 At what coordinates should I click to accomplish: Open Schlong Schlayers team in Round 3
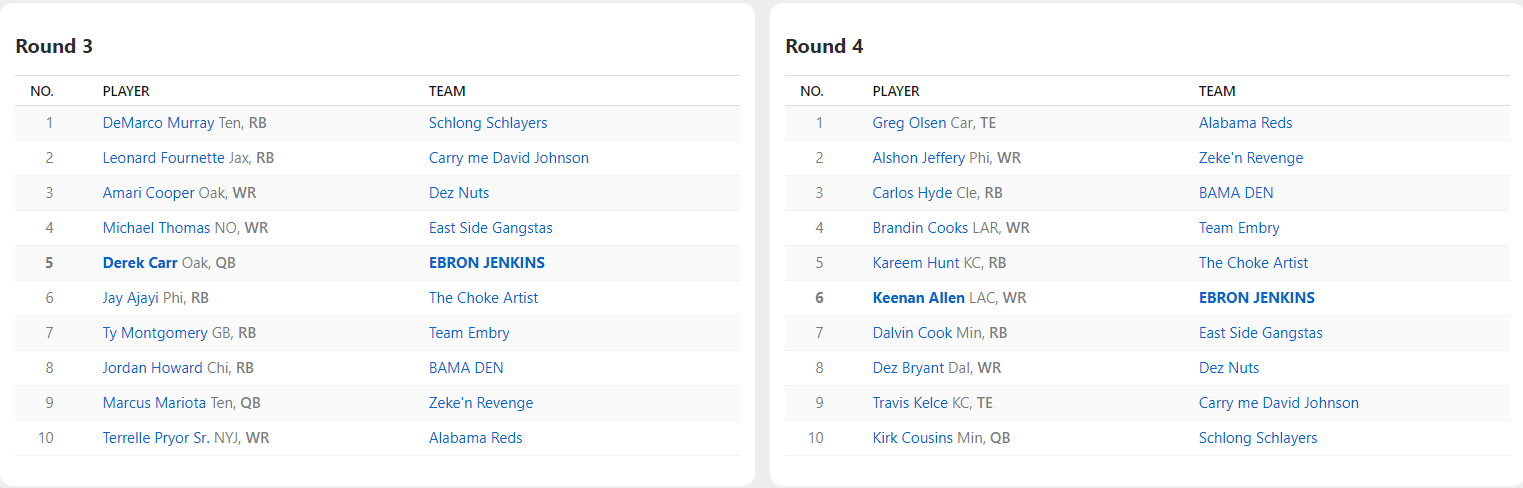coord(488,123)
